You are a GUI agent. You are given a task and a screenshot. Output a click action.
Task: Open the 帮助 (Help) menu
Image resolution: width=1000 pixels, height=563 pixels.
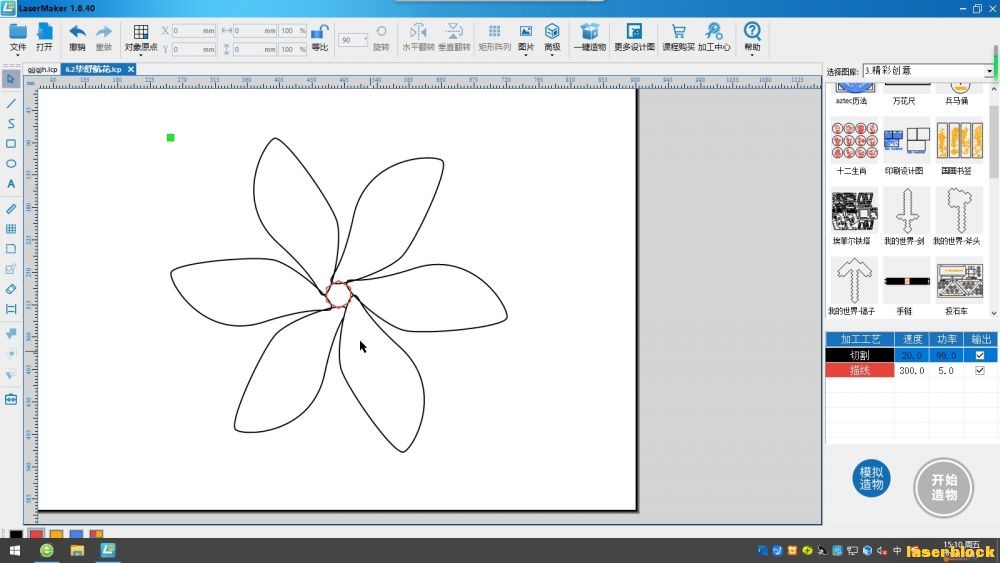click(752, 38)
